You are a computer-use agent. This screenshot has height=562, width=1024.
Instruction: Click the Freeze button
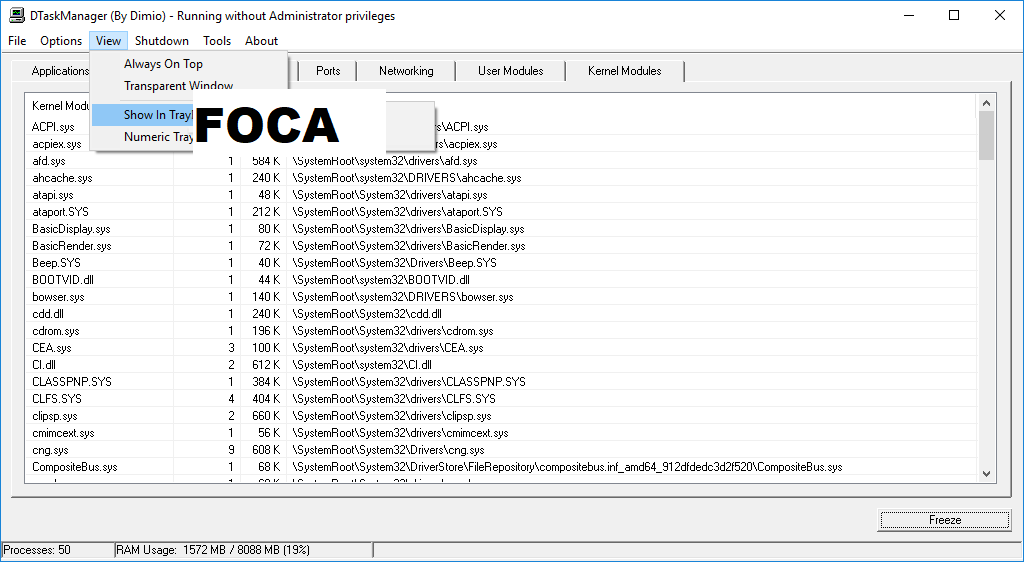point(945,520)
